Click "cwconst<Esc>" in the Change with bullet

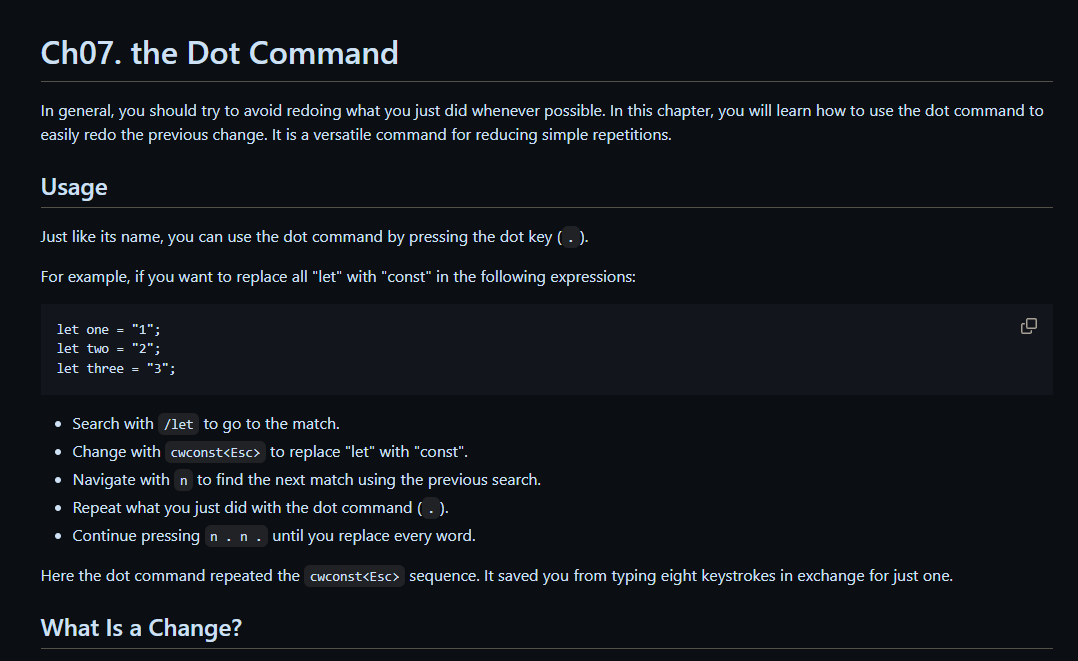(215, 452)
